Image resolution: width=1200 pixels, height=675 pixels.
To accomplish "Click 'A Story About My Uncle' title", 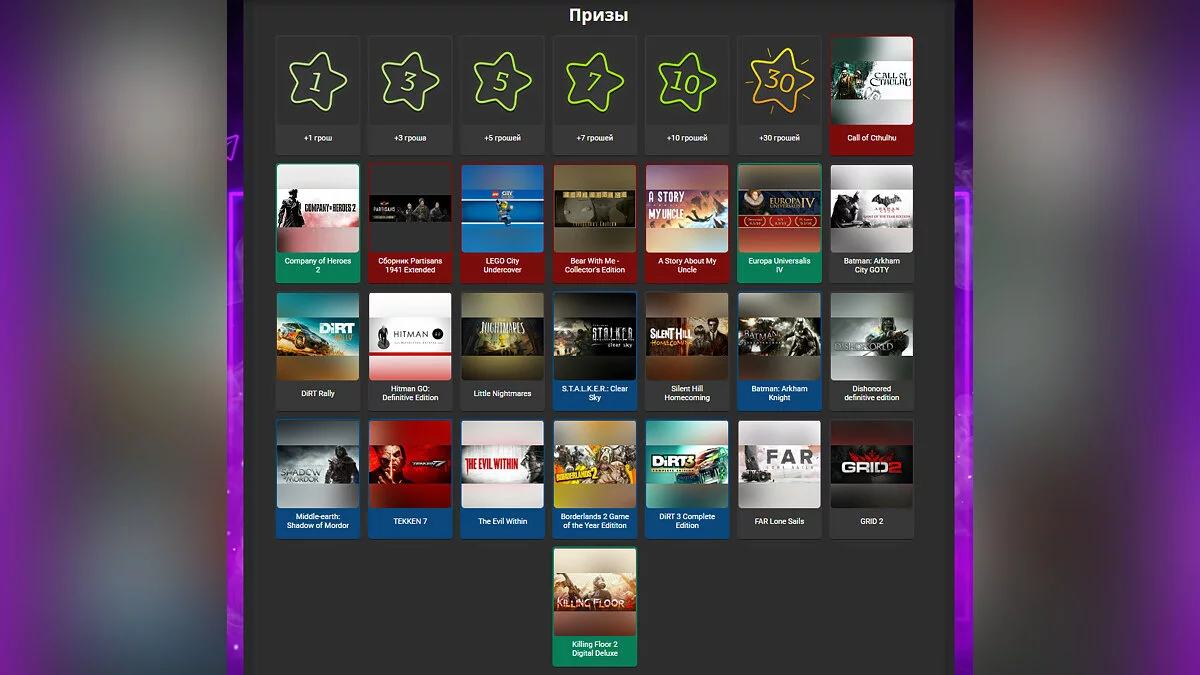I will click(687, 265).
